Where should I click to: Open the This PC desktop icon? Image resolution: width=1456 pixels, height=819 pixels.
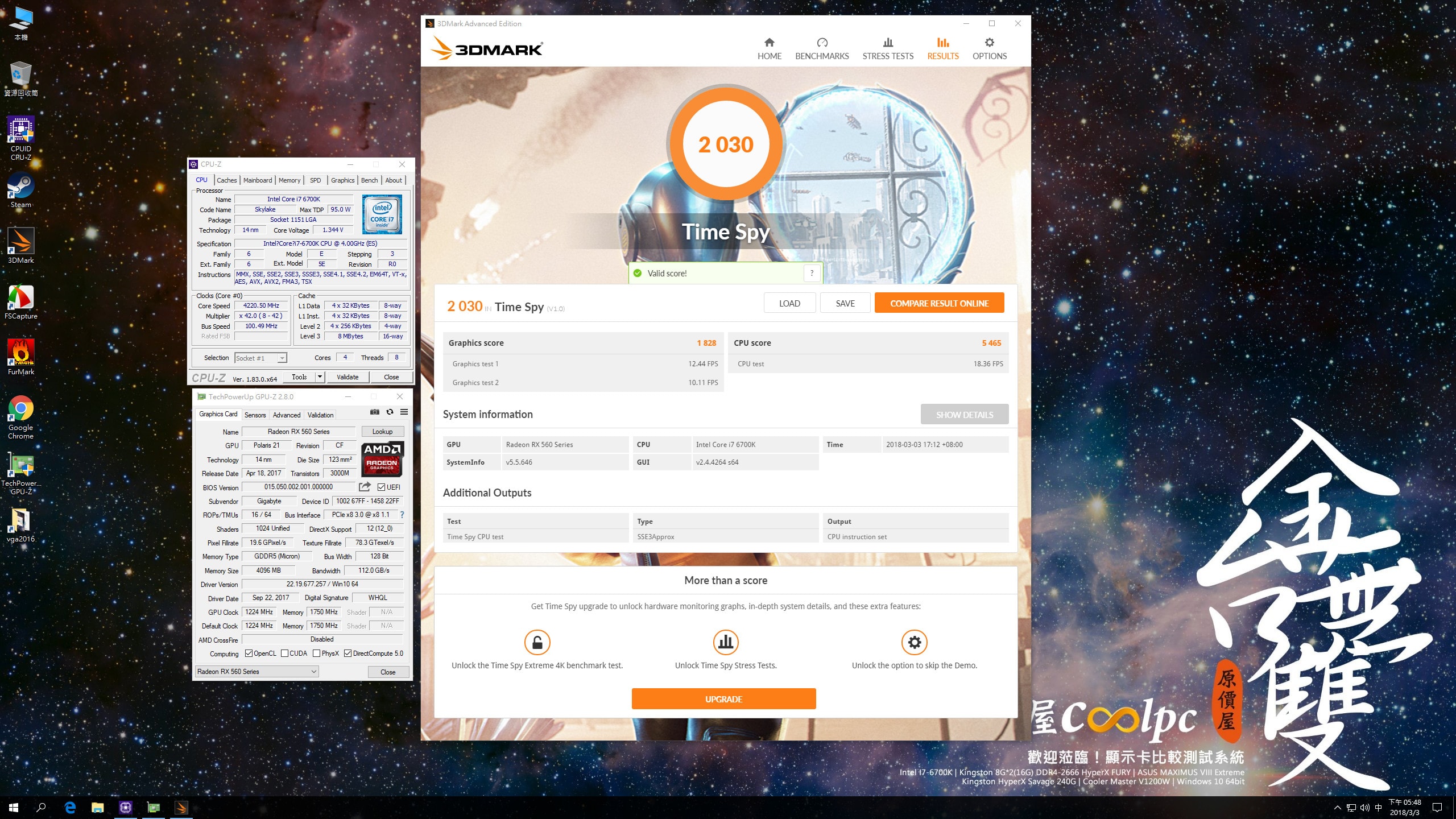[21, 24]
